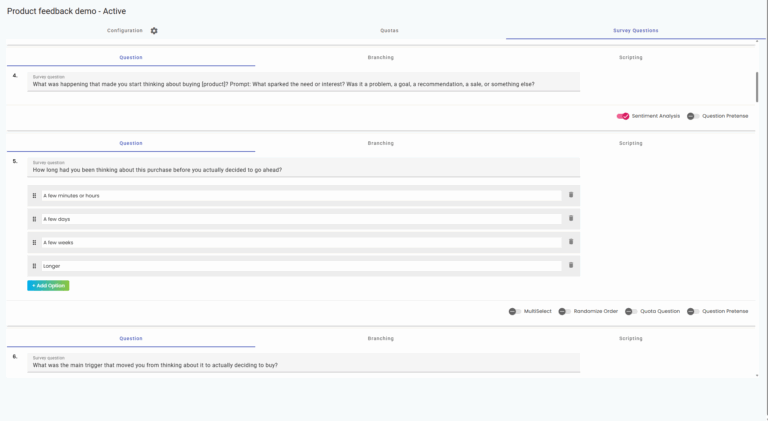Click trash icon for "A few weeks"
The width and height of the screenshot is (768, 421).
(x=571, y=242)
